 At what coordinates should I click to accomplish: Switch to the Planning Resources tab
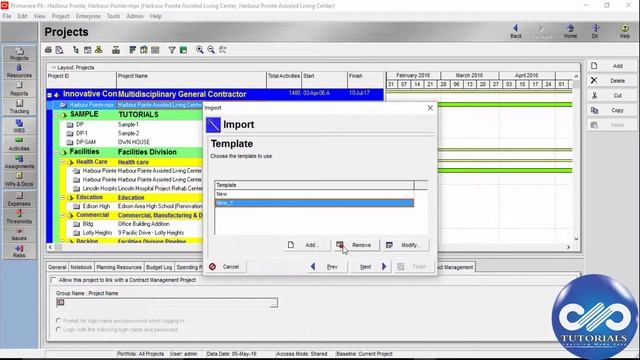[119, 267]
